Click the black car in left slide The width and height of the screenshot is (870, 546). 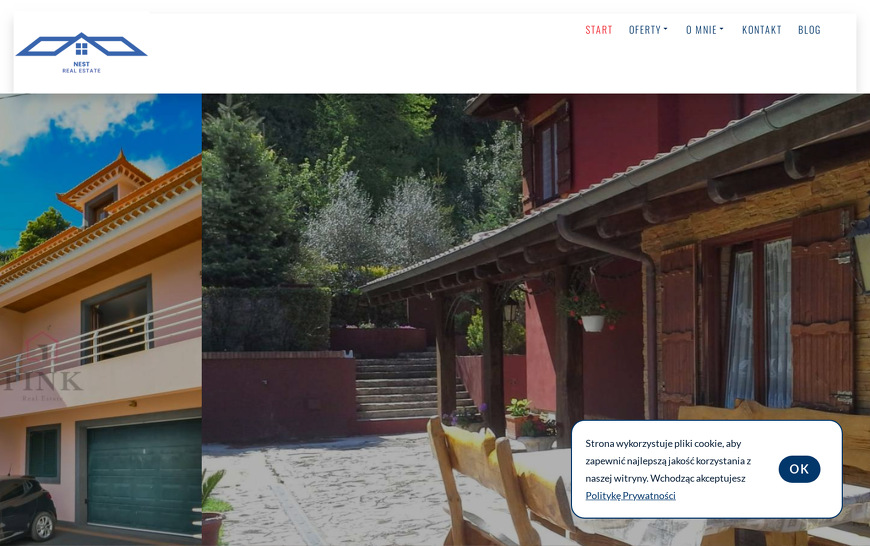(x=27, y=508)
